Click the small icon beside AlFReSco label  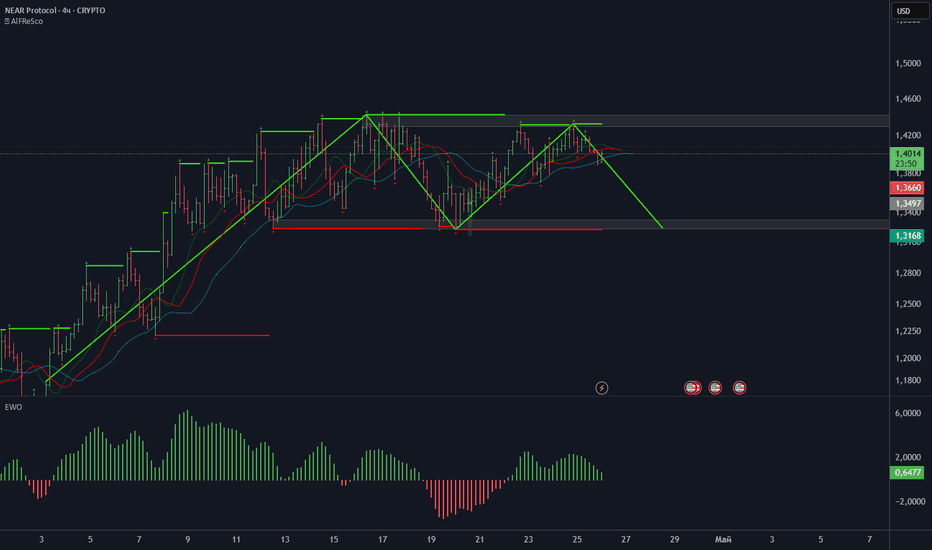[x=7, y=21]
